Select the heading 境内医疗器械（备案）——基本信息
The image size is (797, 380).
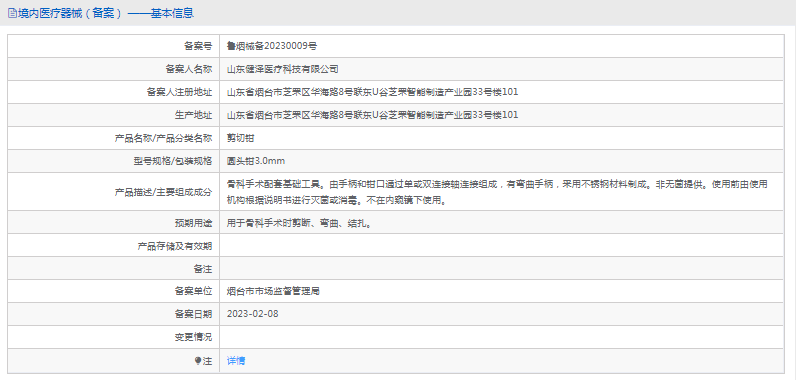tap(106, 14)
